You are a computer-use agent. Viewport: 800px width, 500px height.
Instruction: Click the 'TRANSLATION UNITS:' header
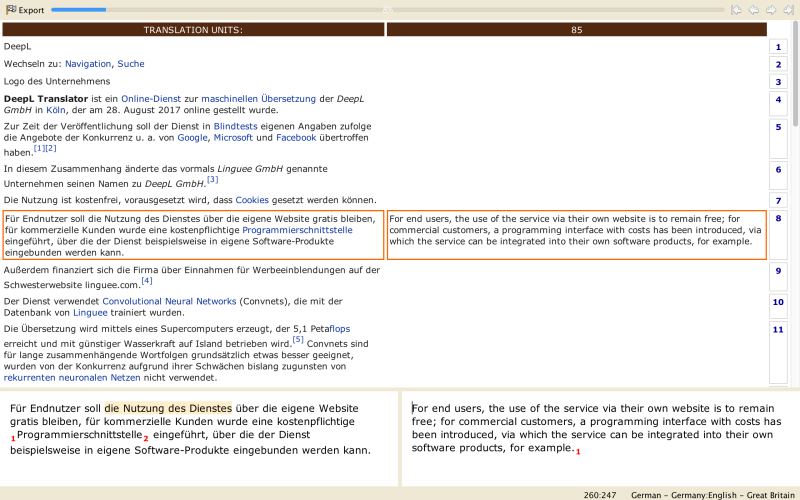(x=193, y=30)
